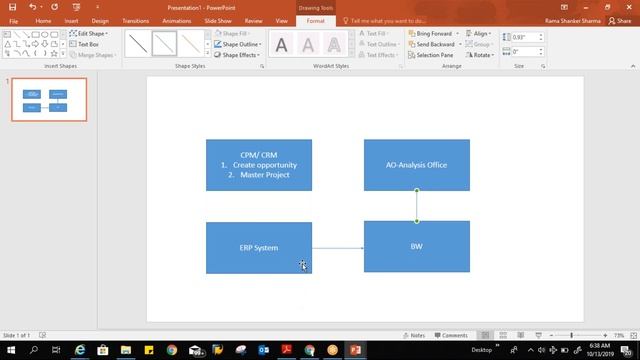
Task: Select the oval shape in Insert Shapes
Action: click(45, 35)
